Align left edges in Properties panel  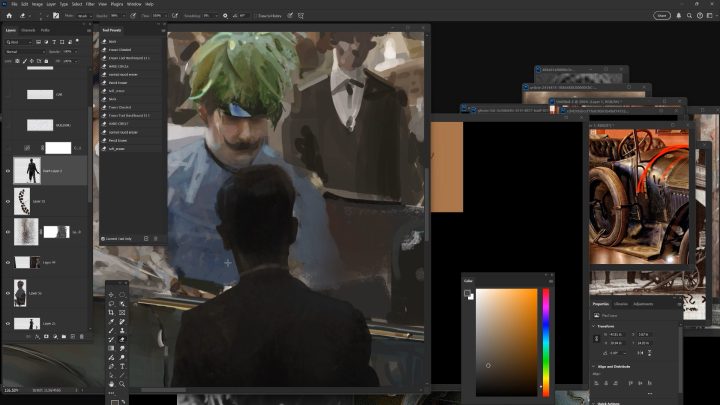(596, 383)
